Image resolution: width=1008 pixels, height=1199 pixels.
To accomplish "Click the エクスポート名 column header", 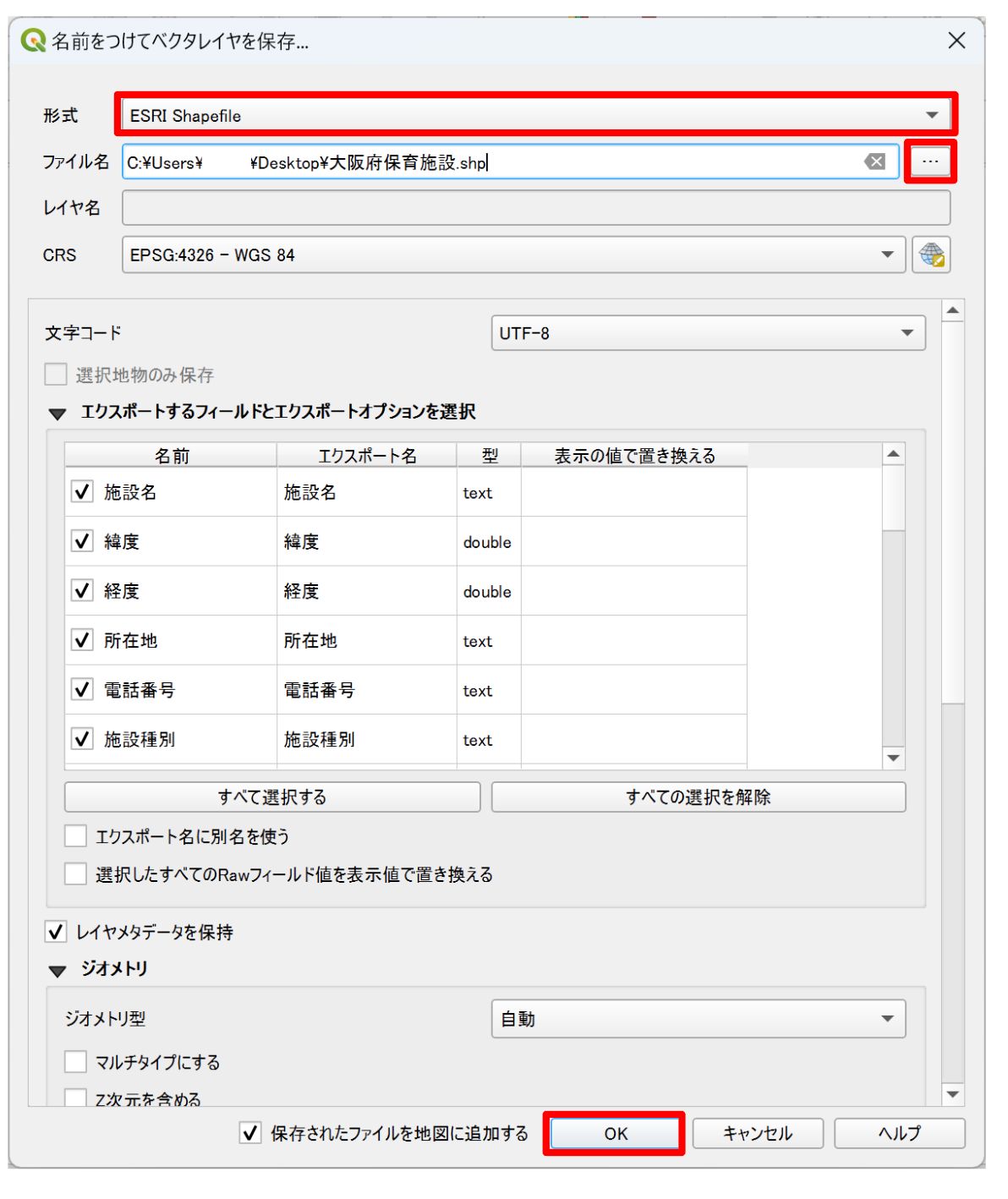I will point(367,456).
